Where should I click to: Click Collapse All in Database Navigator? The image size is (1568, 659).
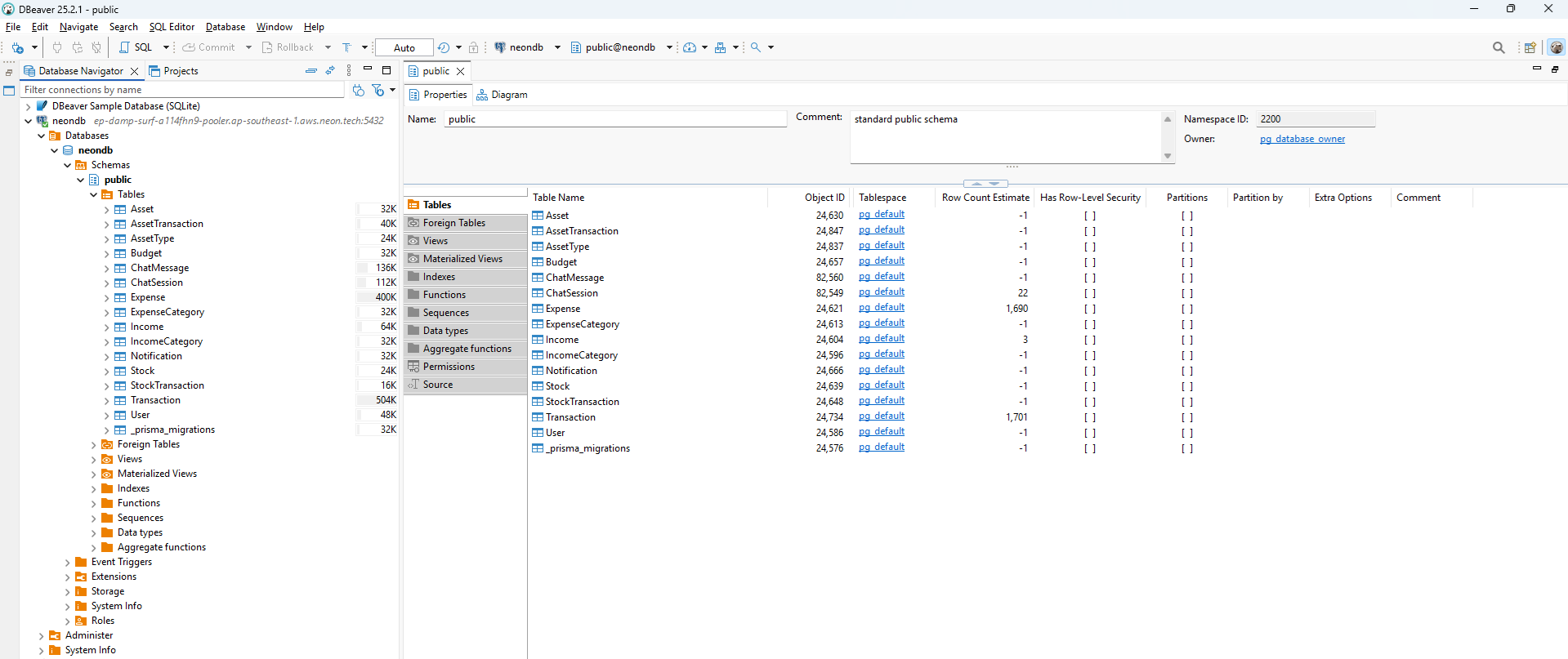click(x=310, y=71)
